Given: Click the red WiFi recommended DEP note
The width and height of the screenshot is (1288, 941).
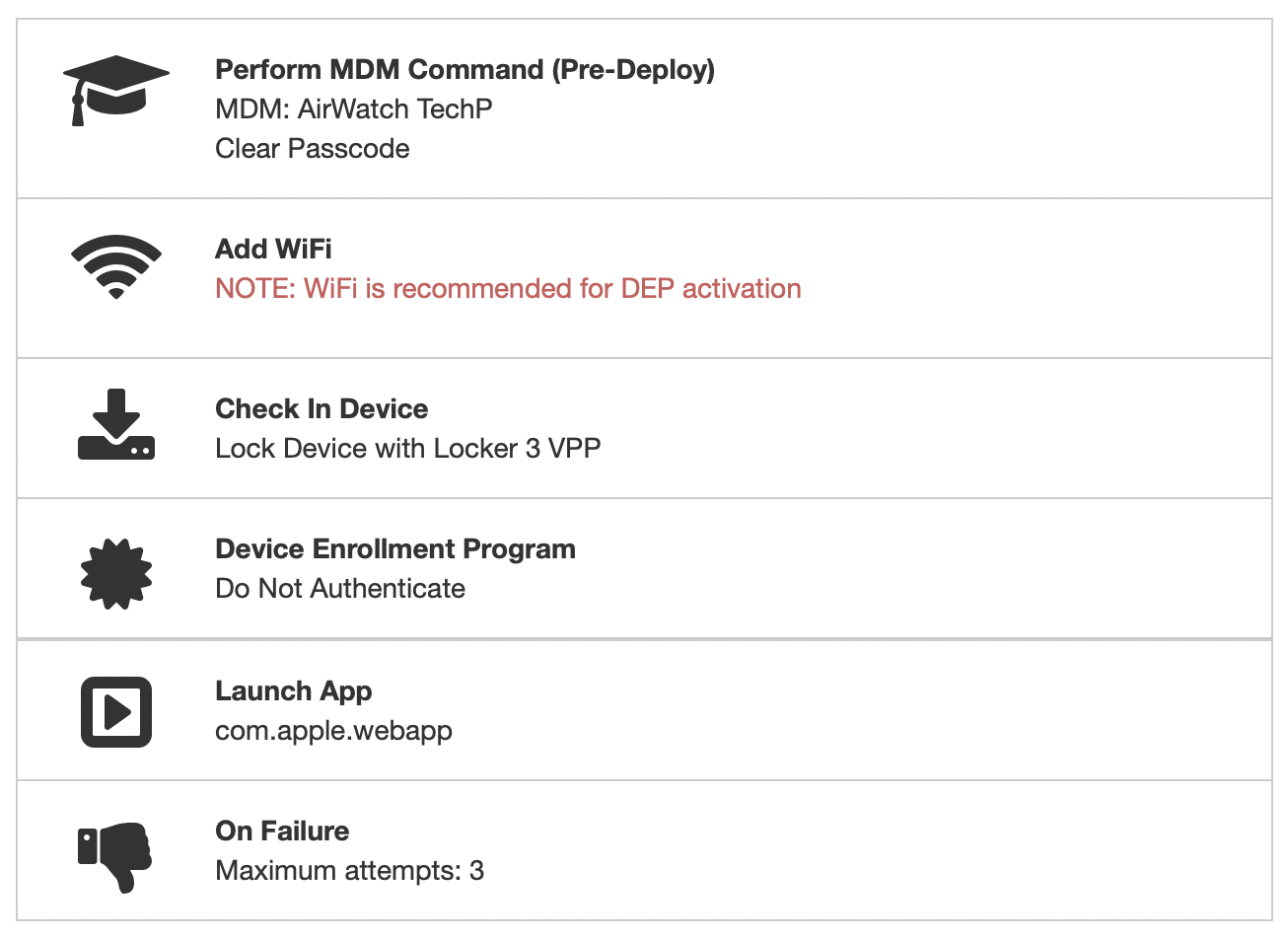Looking at the screenshot, I should 508,288.
